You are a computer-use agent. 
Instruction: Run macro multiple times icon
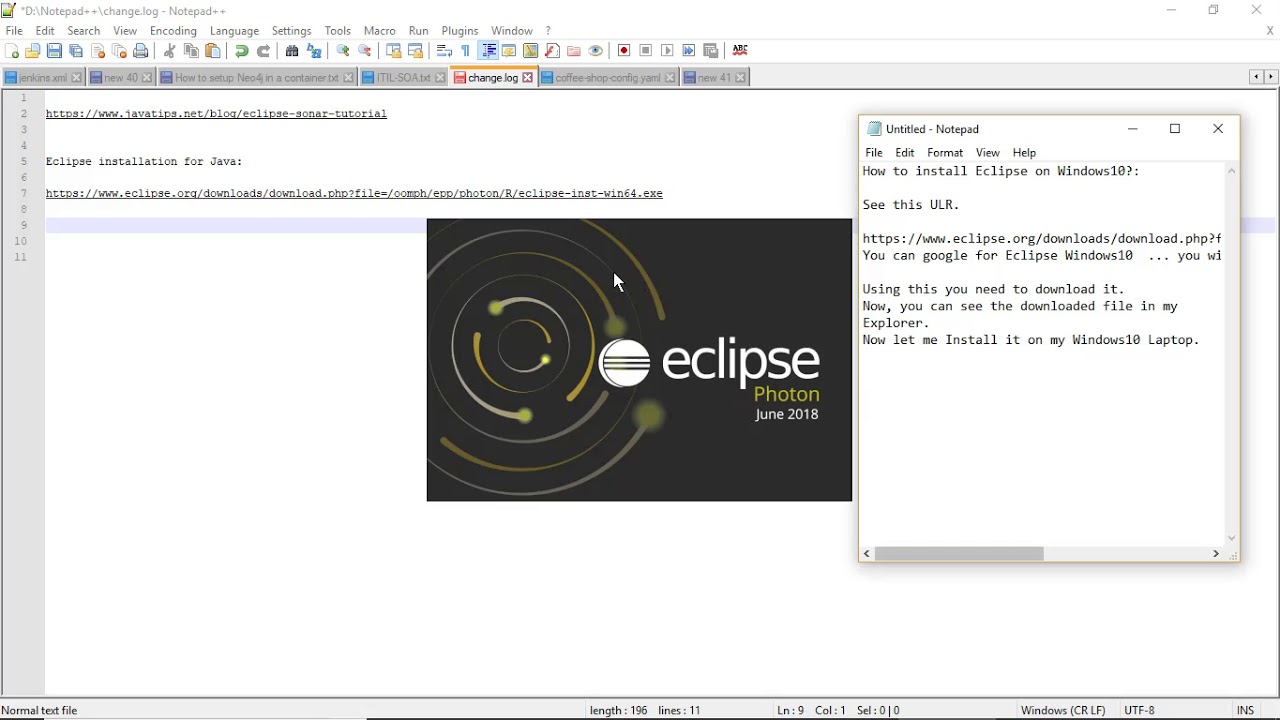point(689,51)
